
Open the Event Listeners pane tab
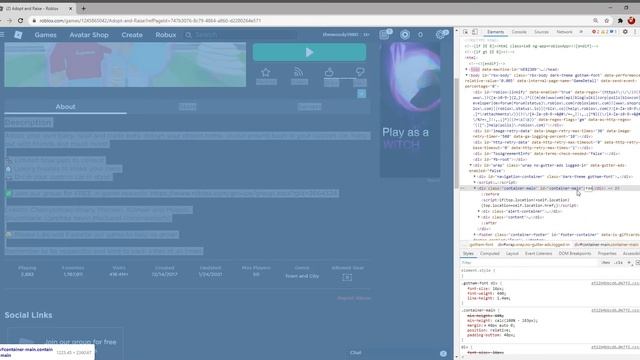tap(538, 253)
